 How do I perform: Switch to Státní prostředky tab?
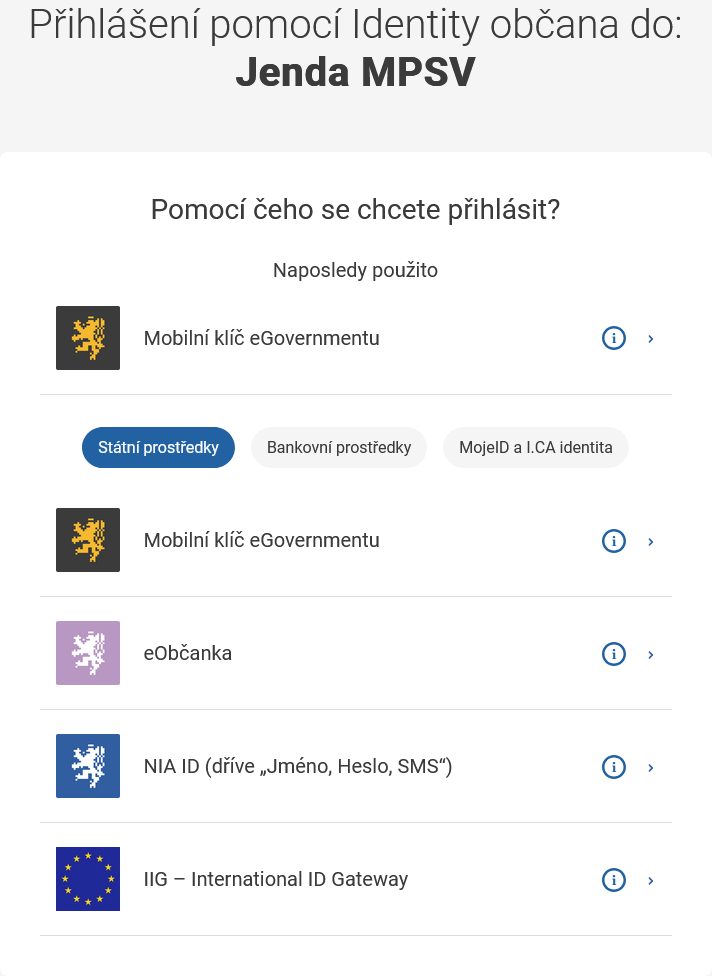pos(158,448)
